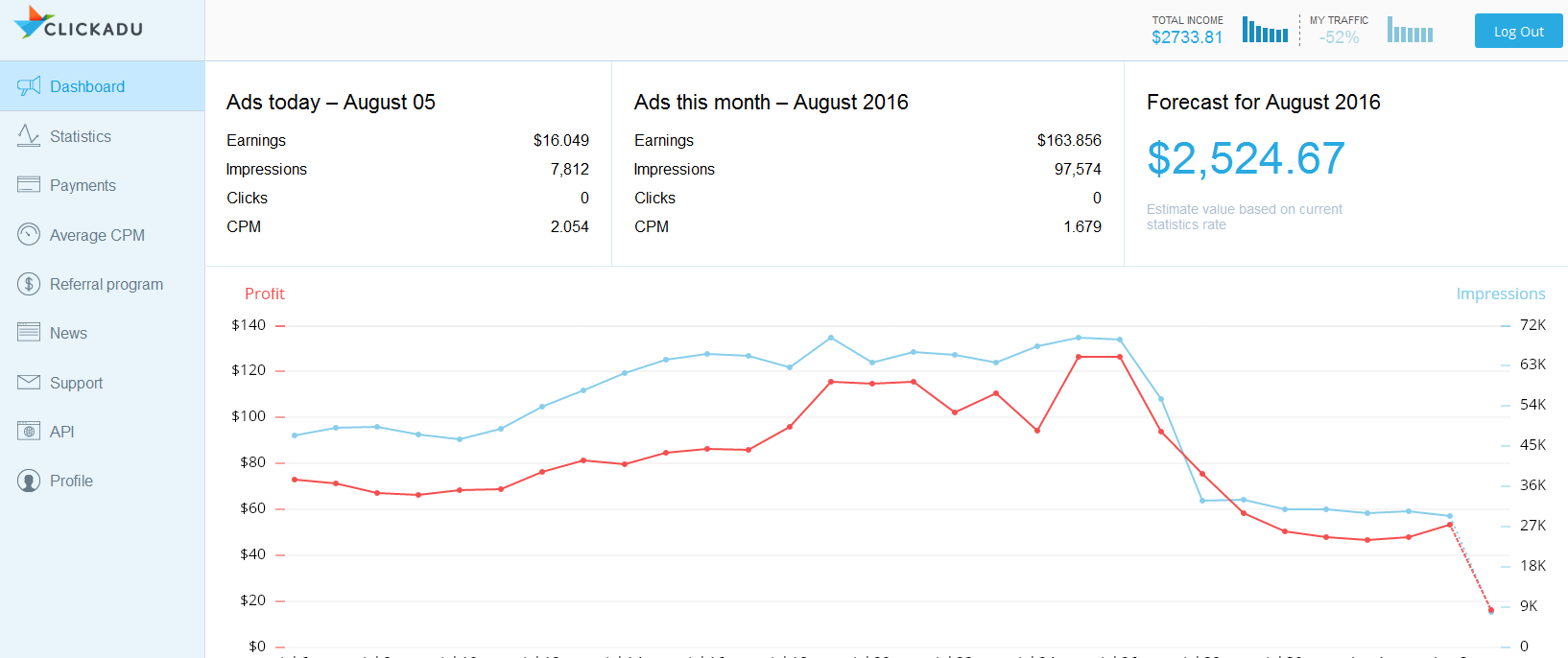Click the Referral program dollar icon
Screen dimensions: 1568x658
pyautogui.click(x=29, y=284)
